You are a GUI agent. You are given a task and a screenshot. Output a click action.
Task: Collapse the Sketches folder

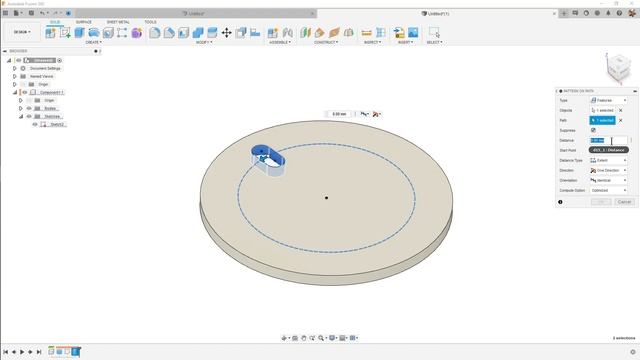21,116
